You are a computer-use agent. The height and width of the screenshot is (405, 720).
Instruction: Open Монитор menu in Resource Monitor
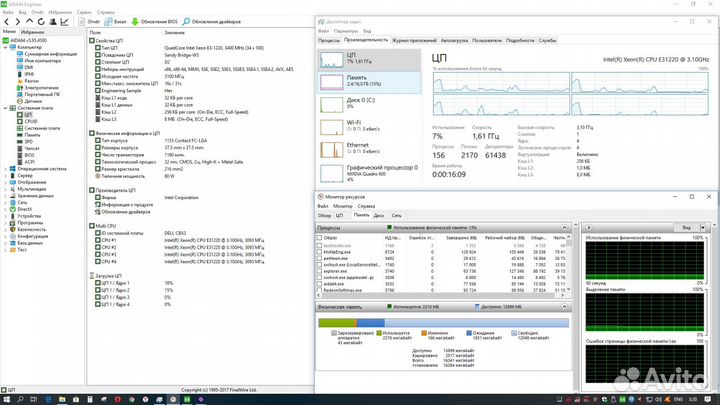pos(343,206)
